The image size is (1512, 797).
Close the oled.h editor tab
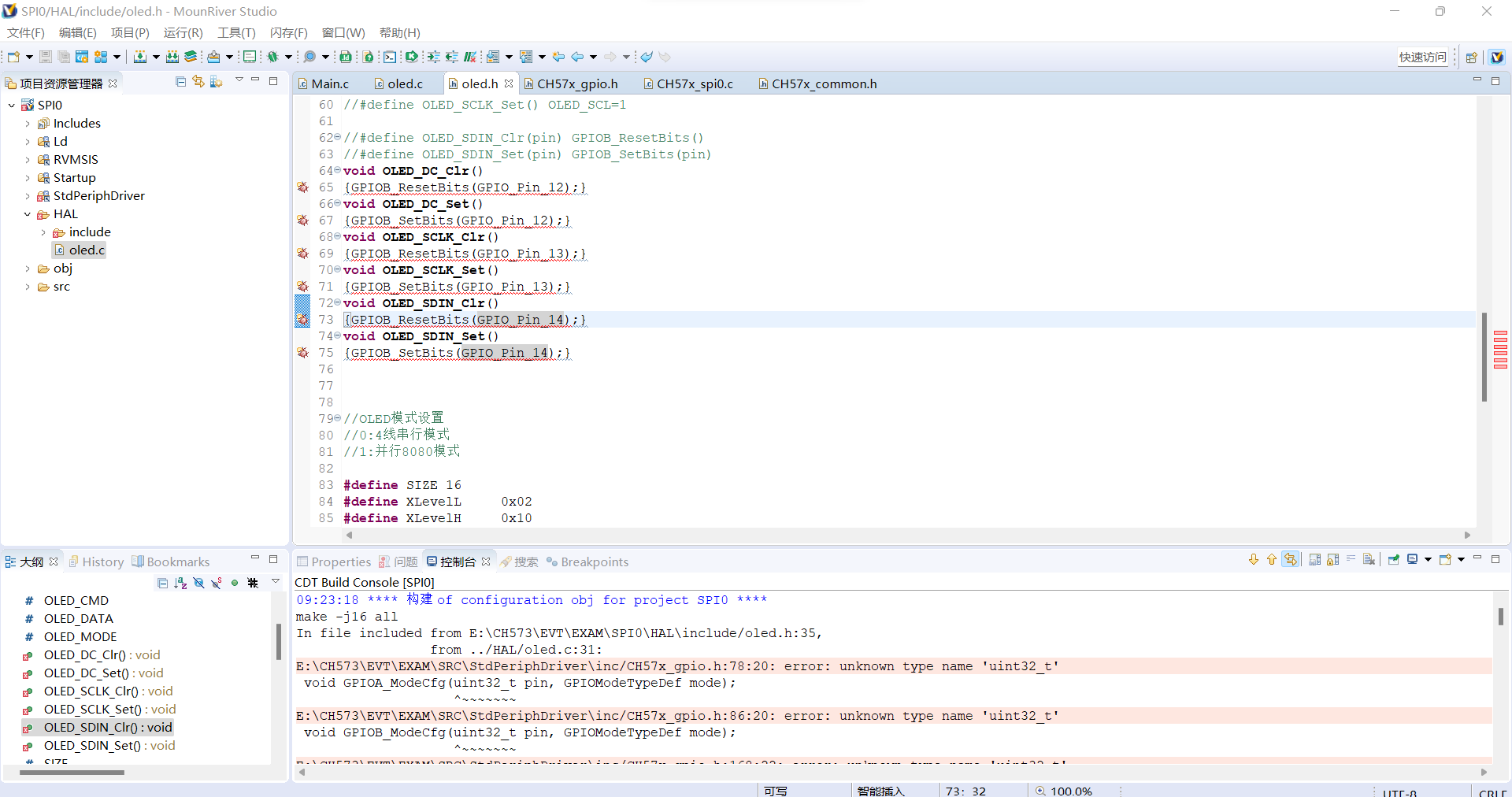(509, 83)
